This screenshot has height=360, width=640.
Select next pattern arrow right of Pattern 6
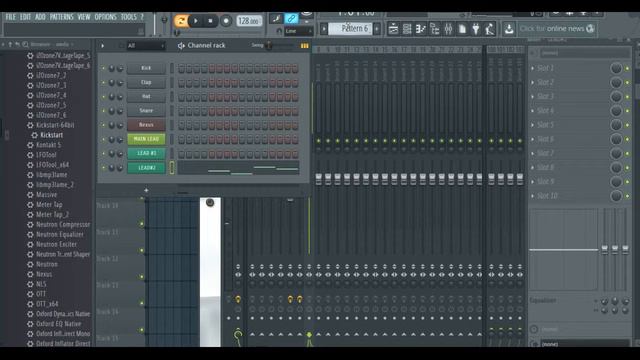coord(377,29)
